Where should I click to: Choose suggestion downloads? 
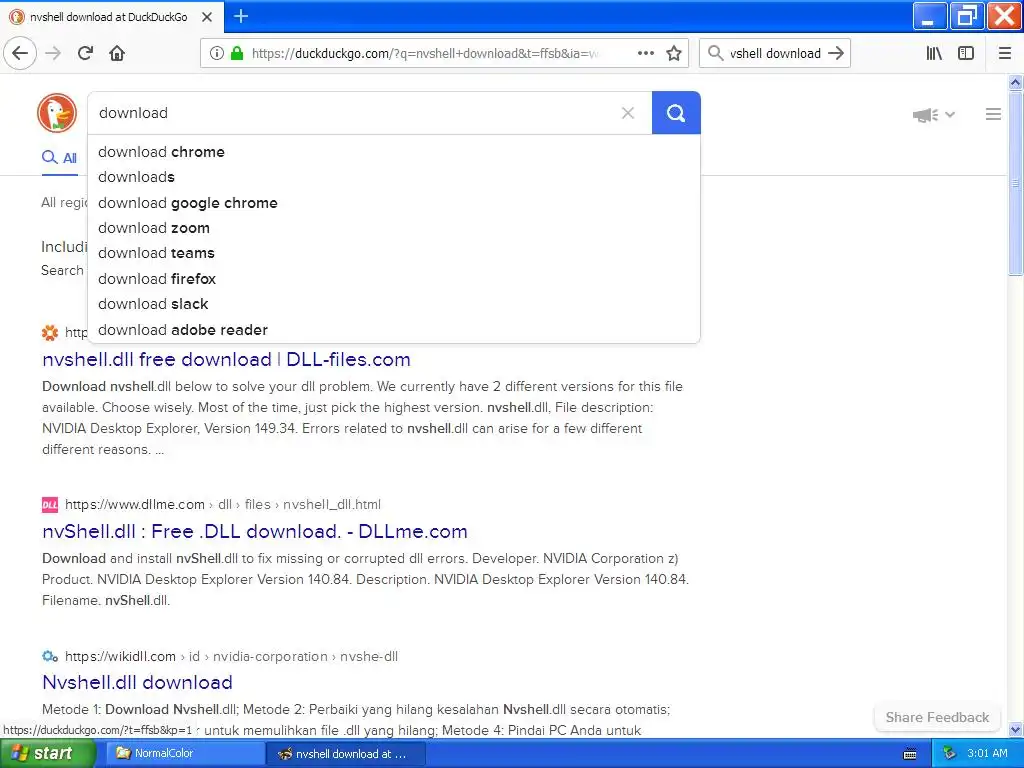(394, 177)
